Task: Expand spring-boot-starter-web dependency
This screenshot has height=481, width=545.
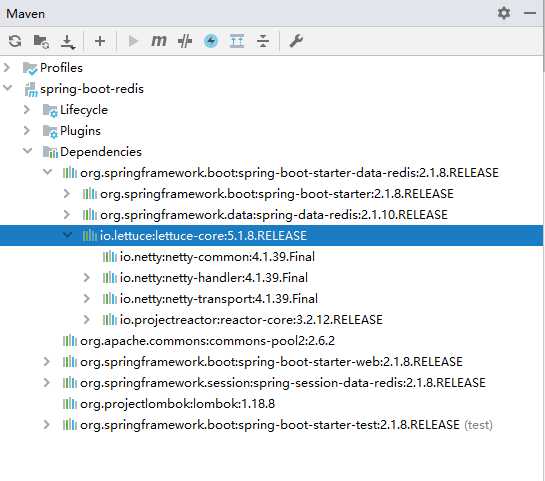Action: pos(47,361)
